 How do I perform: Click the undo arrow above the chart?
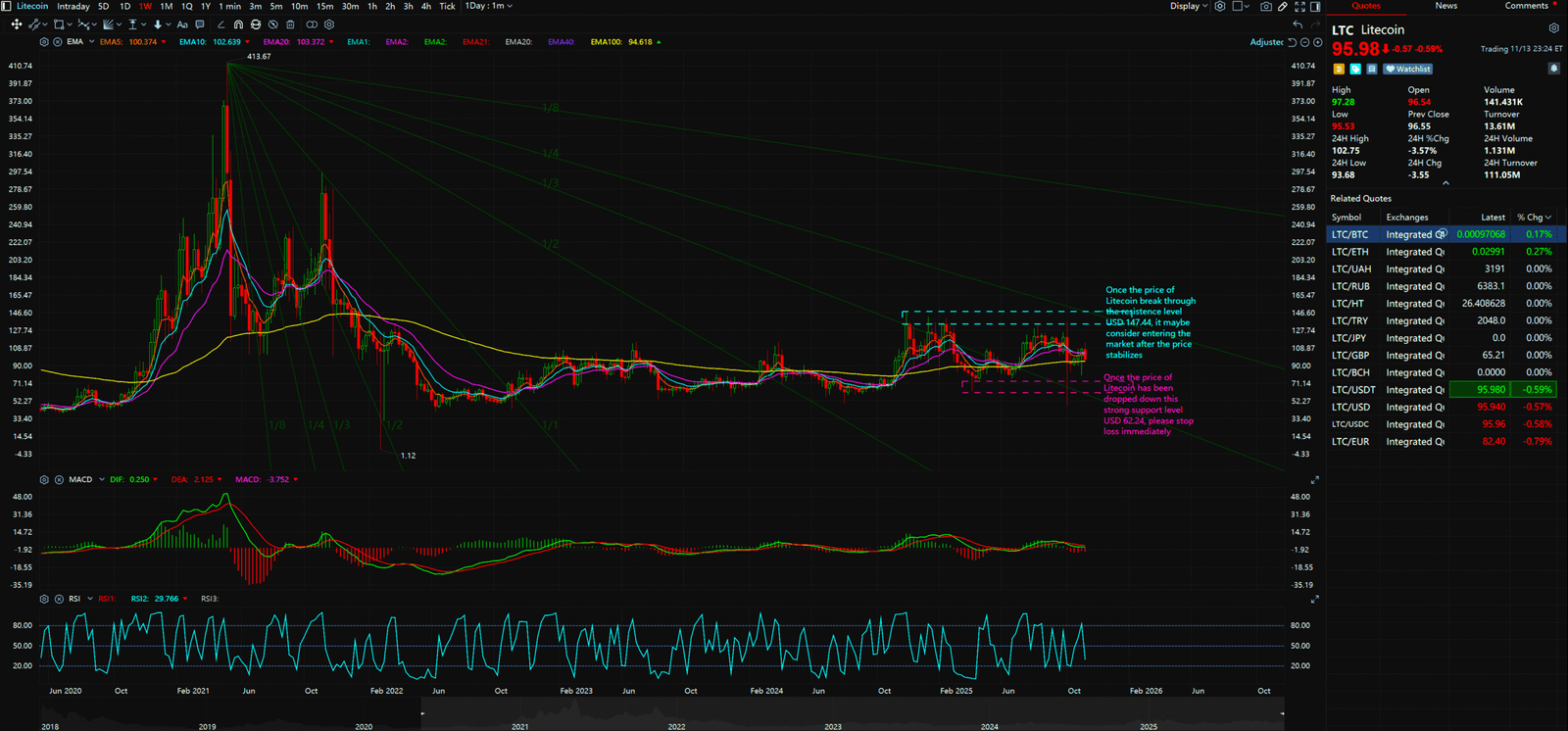(x=1298, y=24)
